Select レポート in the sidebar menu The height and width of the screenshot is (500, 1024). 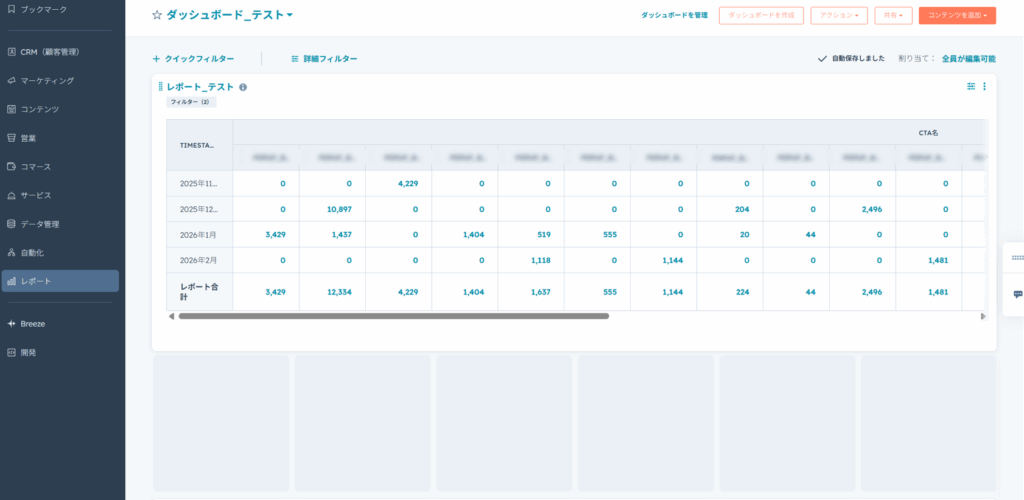pos(60,281)
